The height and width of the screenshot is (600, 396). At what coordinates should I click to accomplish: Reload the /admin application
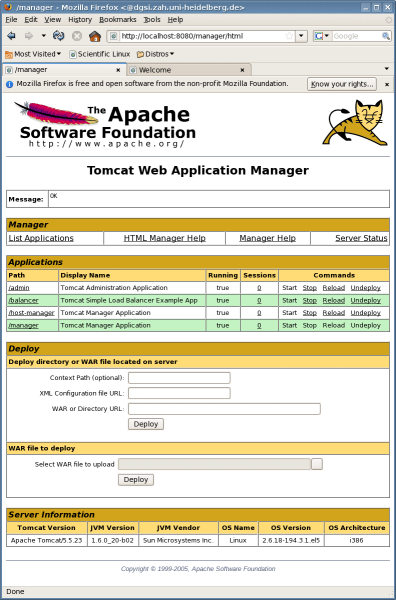pyautogui.click(x=334, y=288)
